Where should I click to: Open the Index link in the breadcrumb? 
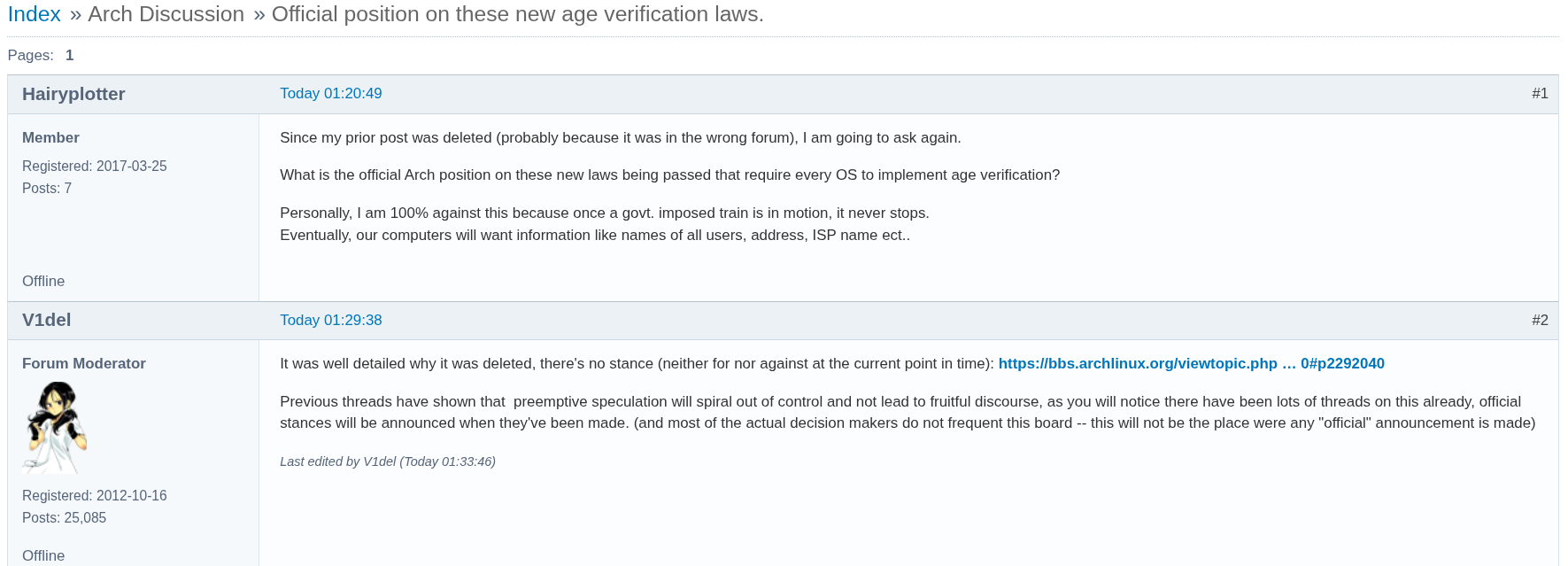coord(35,13)
